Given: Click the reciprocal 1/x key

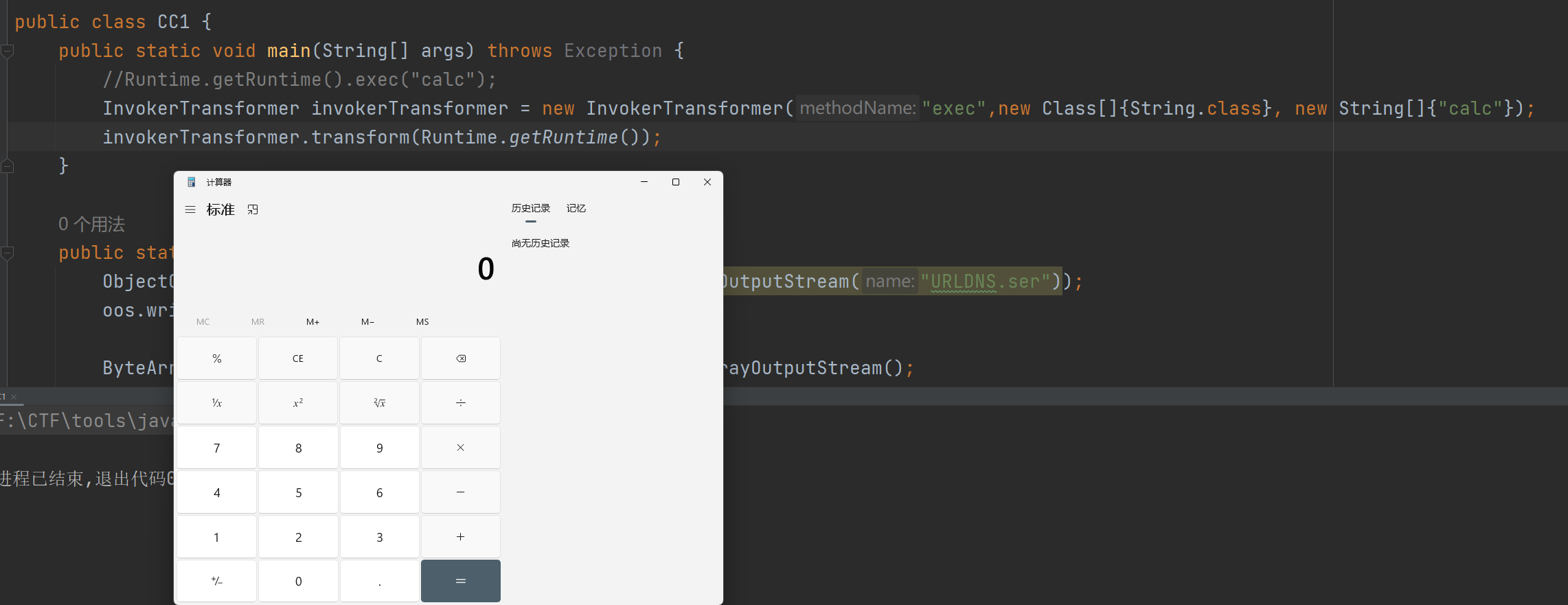Looking at the screenshot, I should click(217, 403).
